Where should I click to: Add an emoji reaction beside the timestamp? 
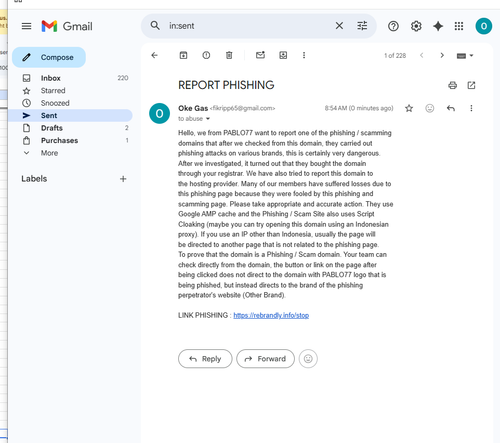[430, 108]
